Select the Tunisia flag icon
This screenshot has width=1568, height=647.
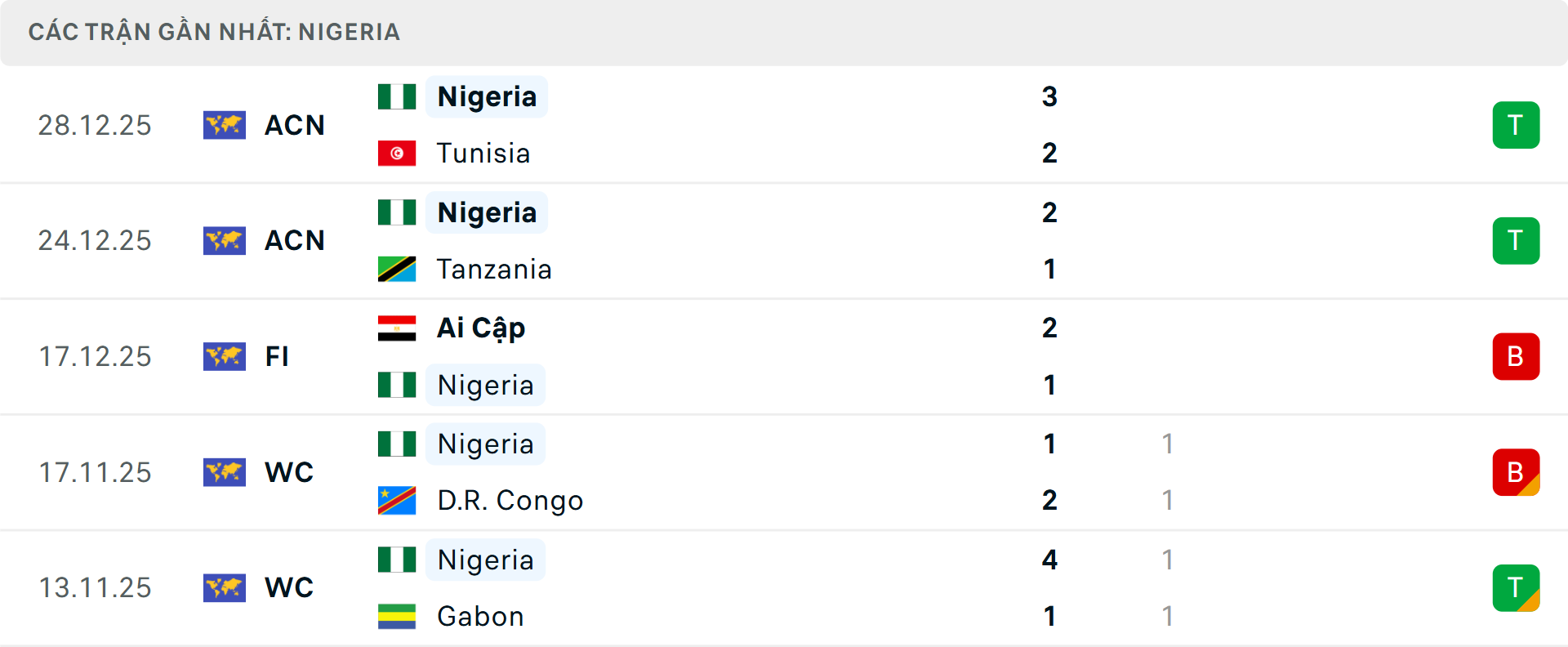397,154
